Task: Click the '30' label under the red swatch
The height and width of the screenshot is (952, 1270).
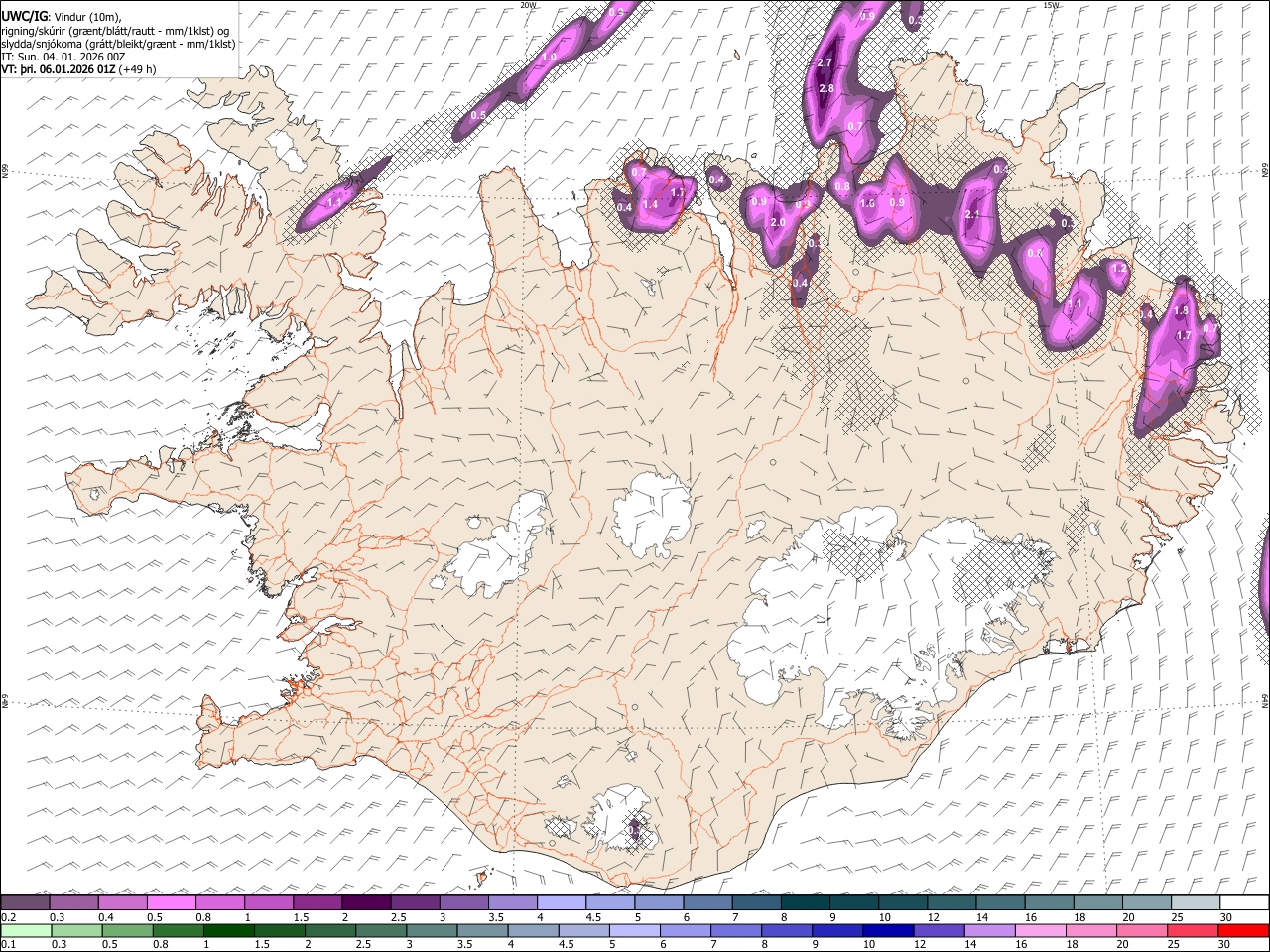Action: click(x=1223, y=944)
